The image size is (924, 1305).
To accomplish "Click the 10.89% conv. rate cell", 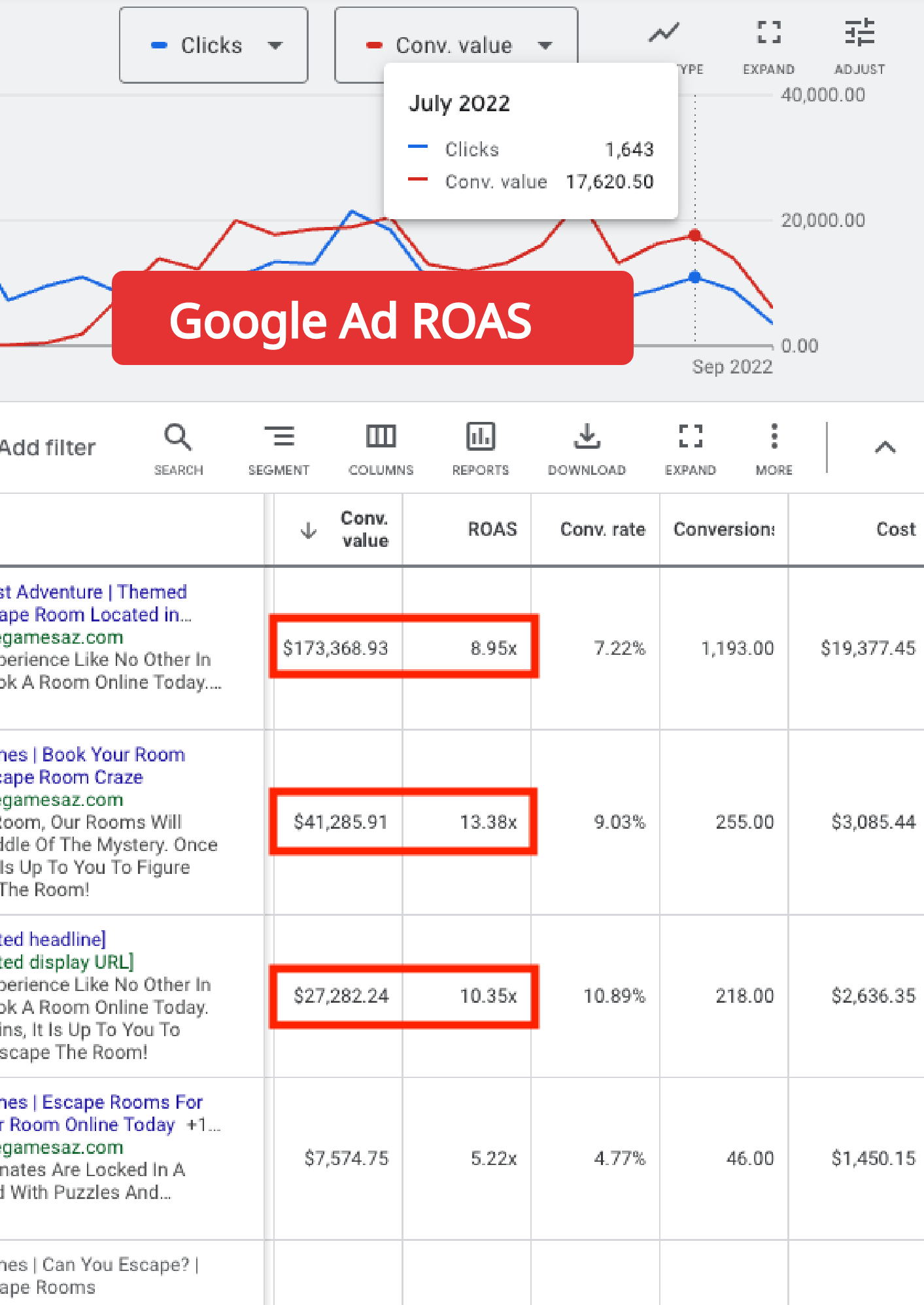I will click(614, 996).
